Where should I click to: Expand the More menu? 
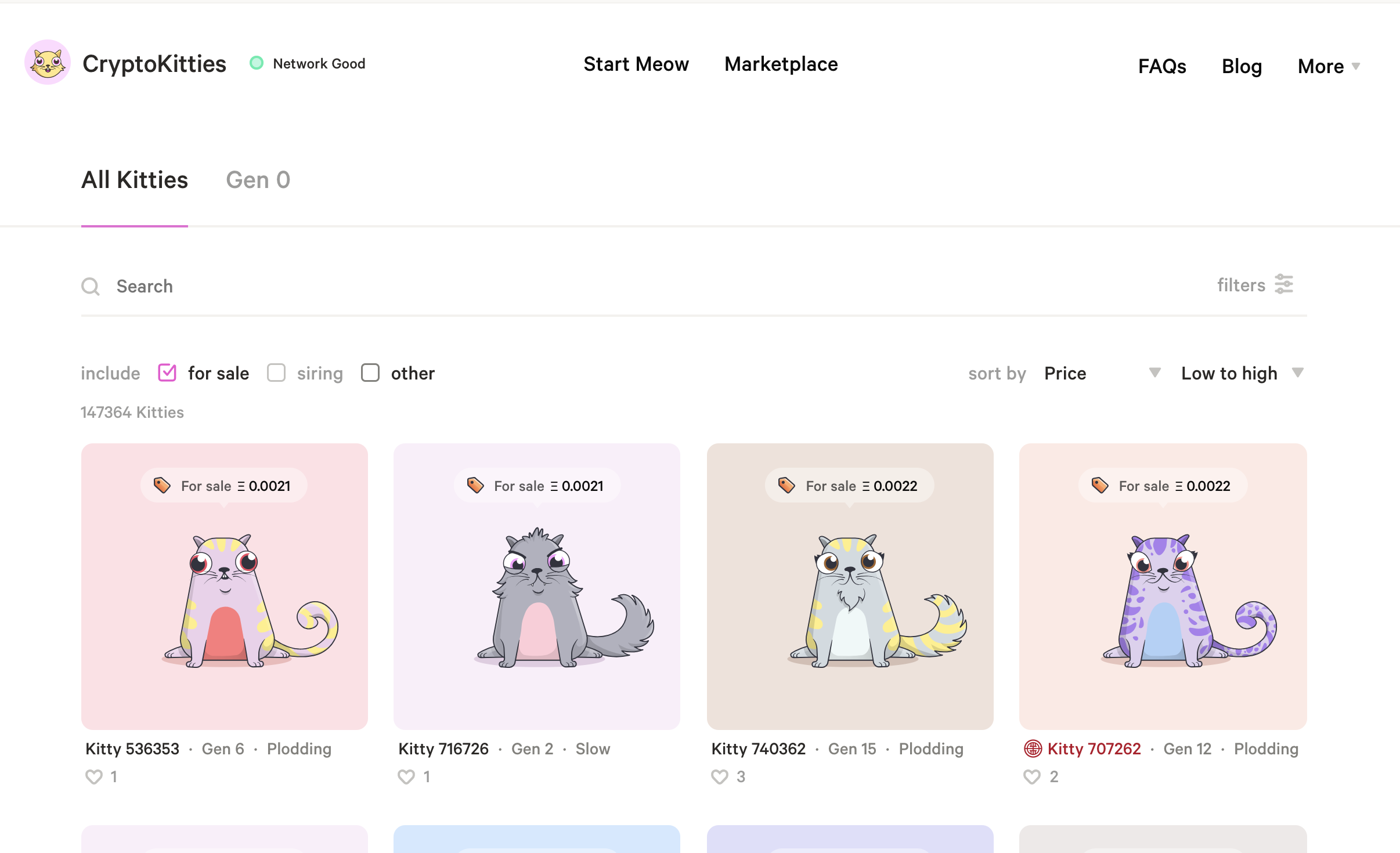[x=1328, y=66]
